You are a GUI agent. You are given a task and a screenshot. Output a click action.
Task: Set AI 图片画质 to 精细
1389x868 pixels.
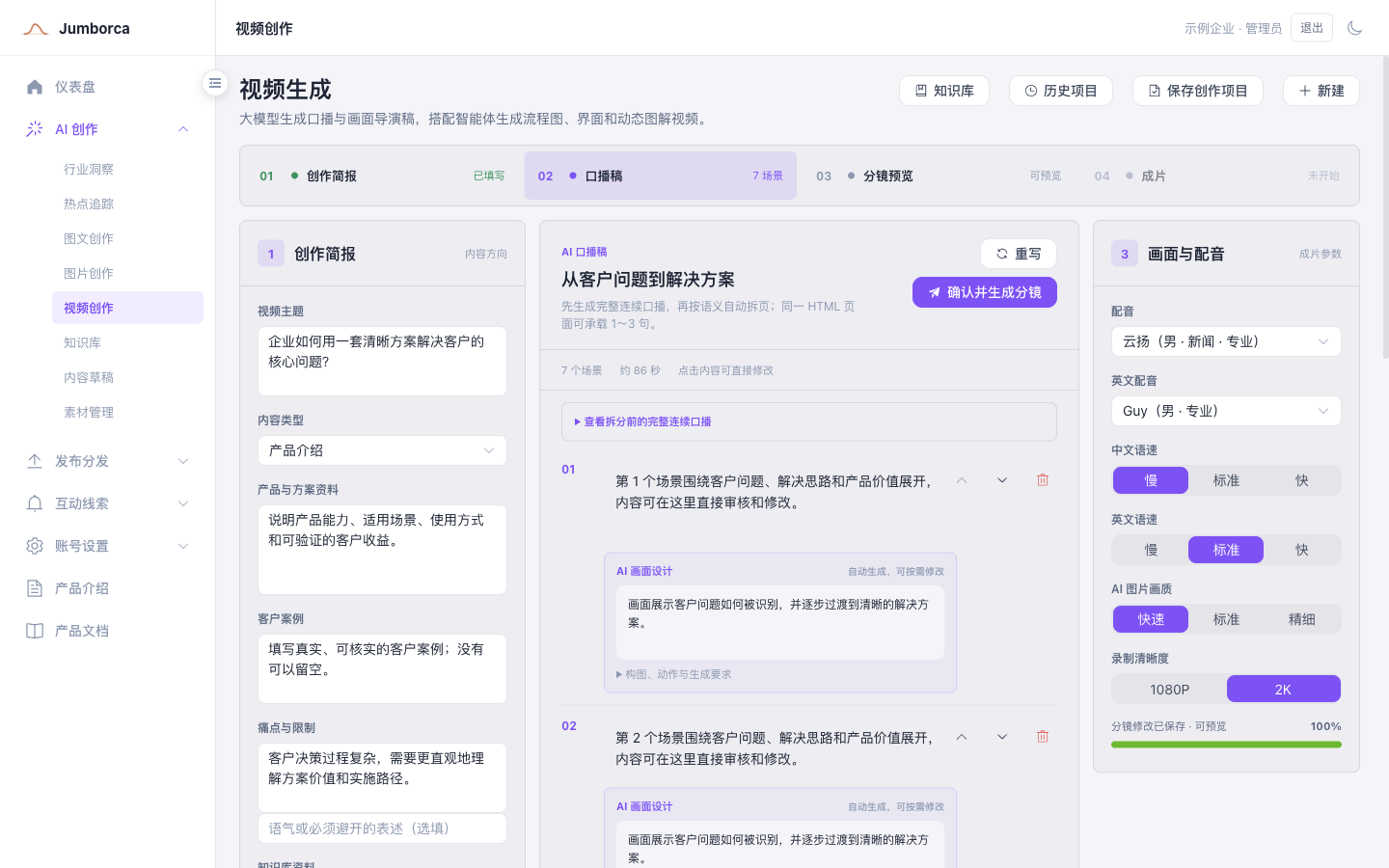tap(1301, 619)
